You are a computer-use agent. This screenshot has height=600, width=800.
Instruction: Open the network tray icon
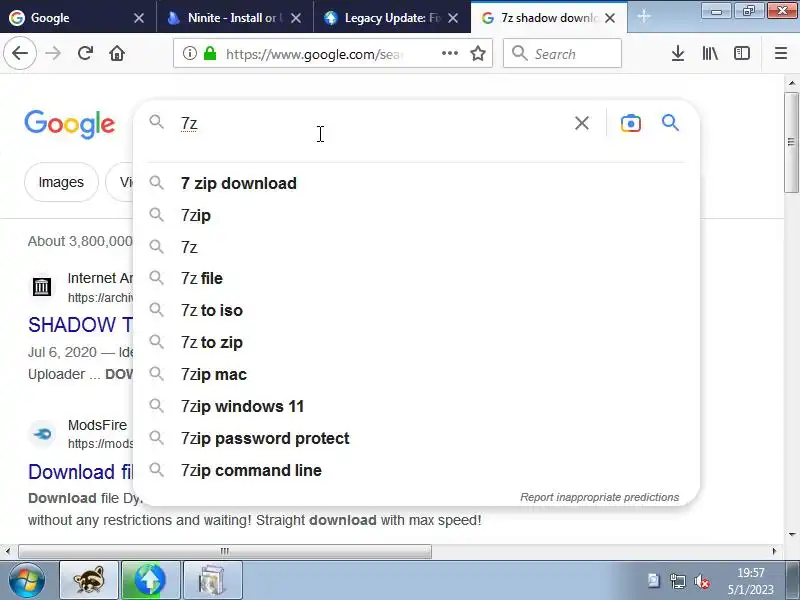[678, 581]
